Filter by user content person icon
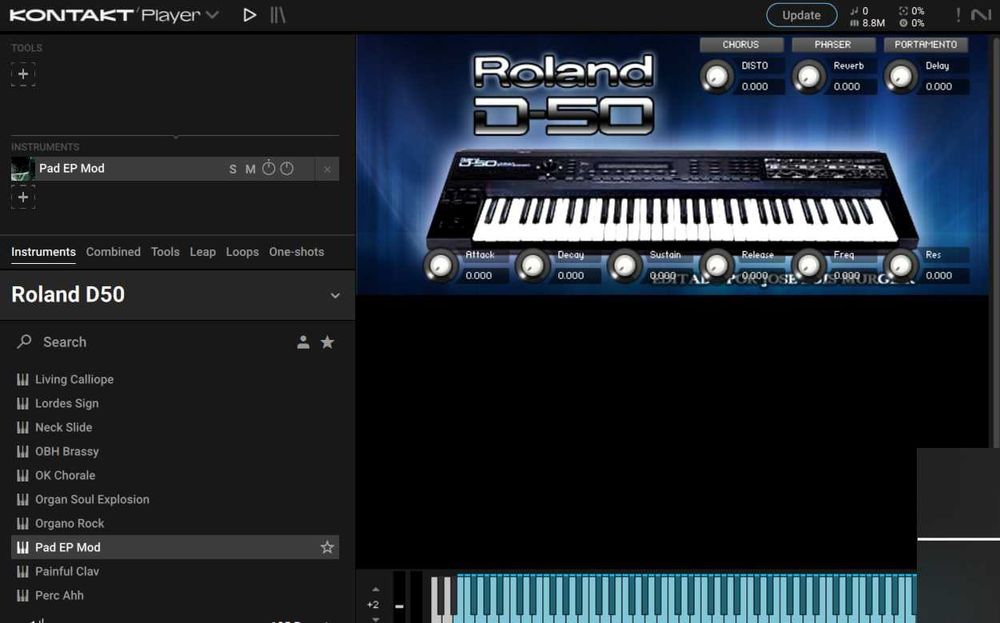 click(x=303, y=342)
